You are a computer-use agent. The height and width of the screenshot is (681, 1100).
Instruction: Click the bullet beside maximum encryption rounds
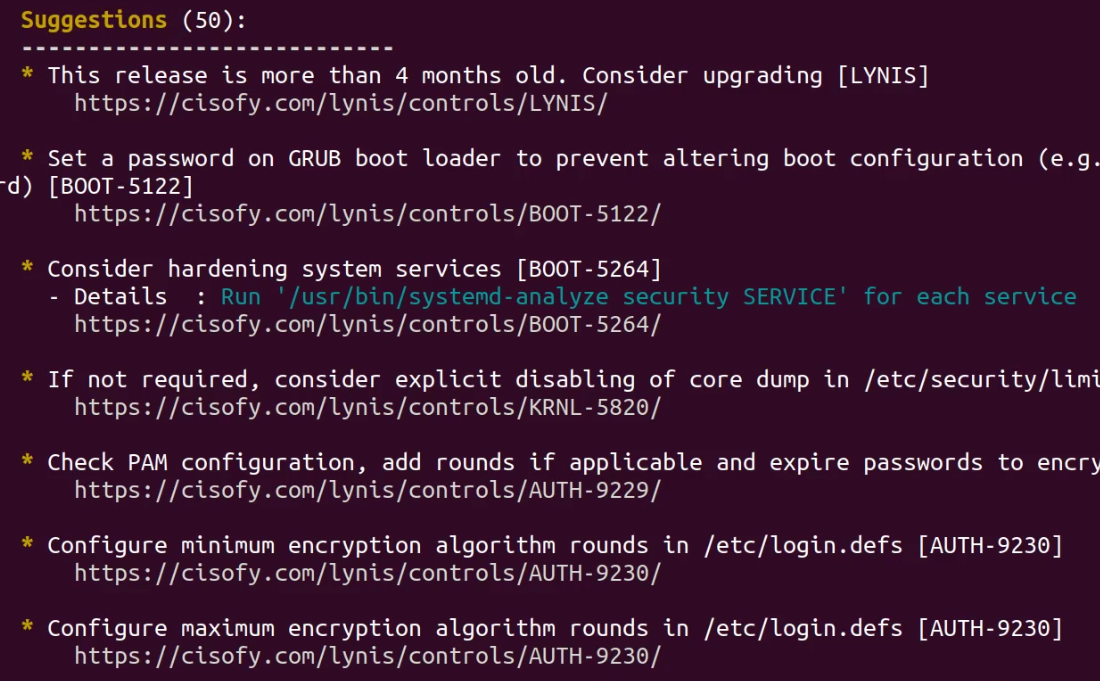click(x=27, y=626)
